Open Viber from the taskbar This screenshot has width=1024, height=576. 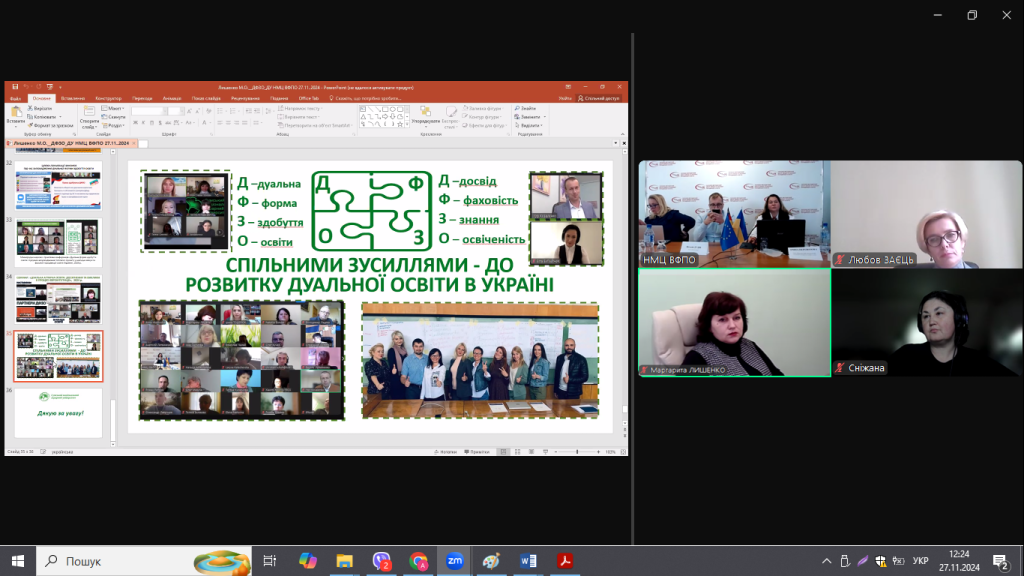pyautogui.click(x=381, y=561)
